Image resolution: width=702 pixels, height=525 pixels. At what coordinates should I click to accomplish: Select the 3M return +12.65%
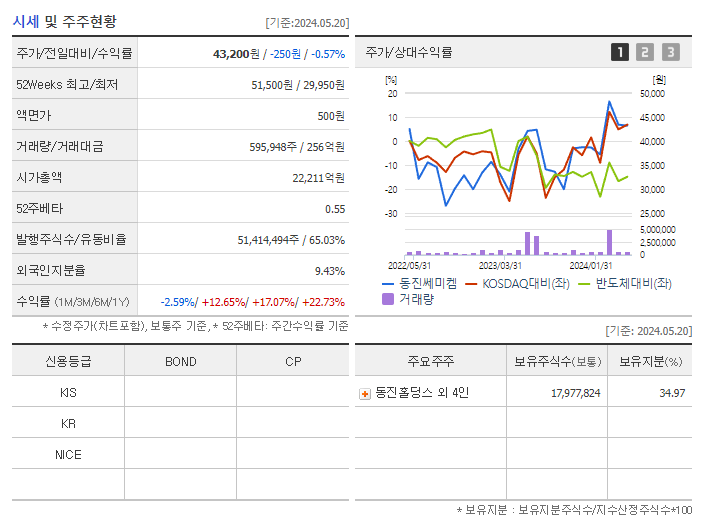[x=223, y=302]
